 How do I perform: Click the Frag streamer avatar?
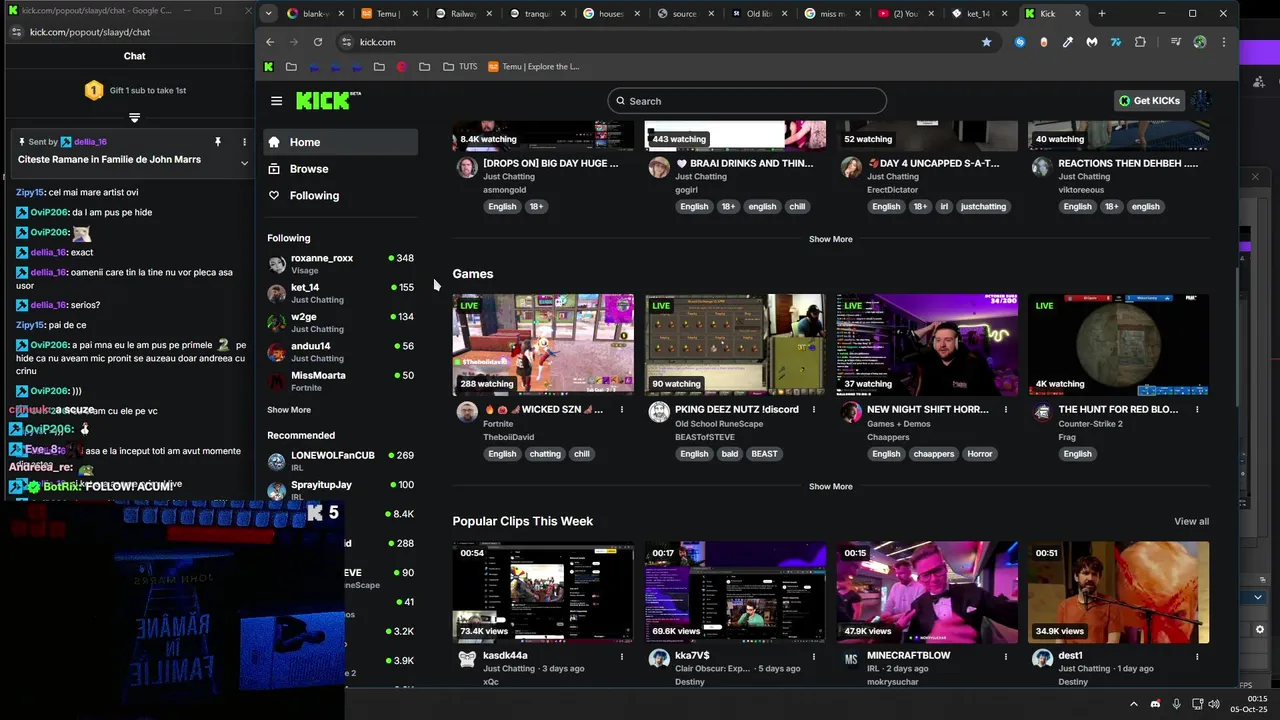coord(1042,412)
